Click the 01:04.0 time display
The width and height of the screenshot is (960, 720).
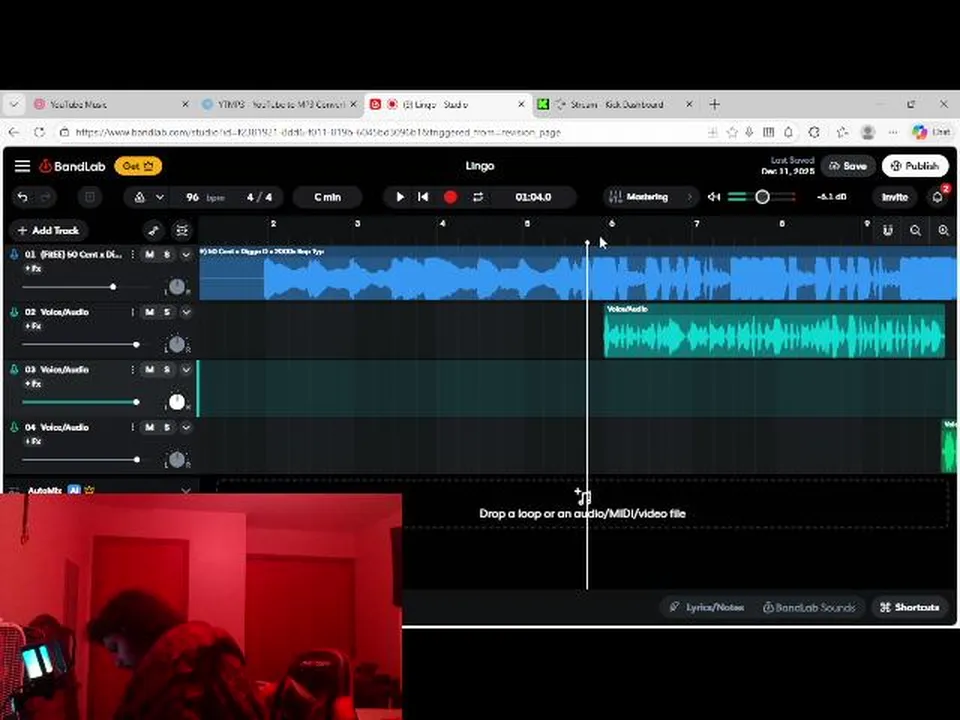click(x=533, y=197)
